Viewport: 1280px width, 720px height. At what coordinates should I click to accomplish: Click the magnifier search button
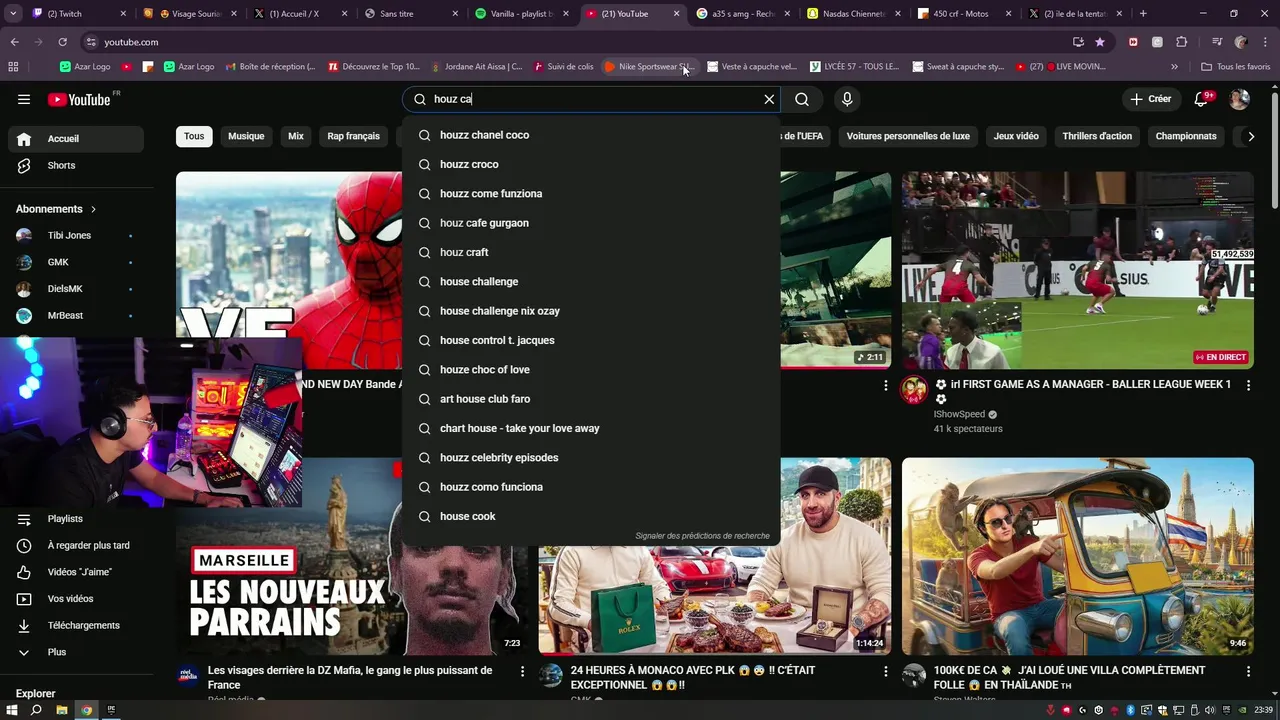point(802,99)
